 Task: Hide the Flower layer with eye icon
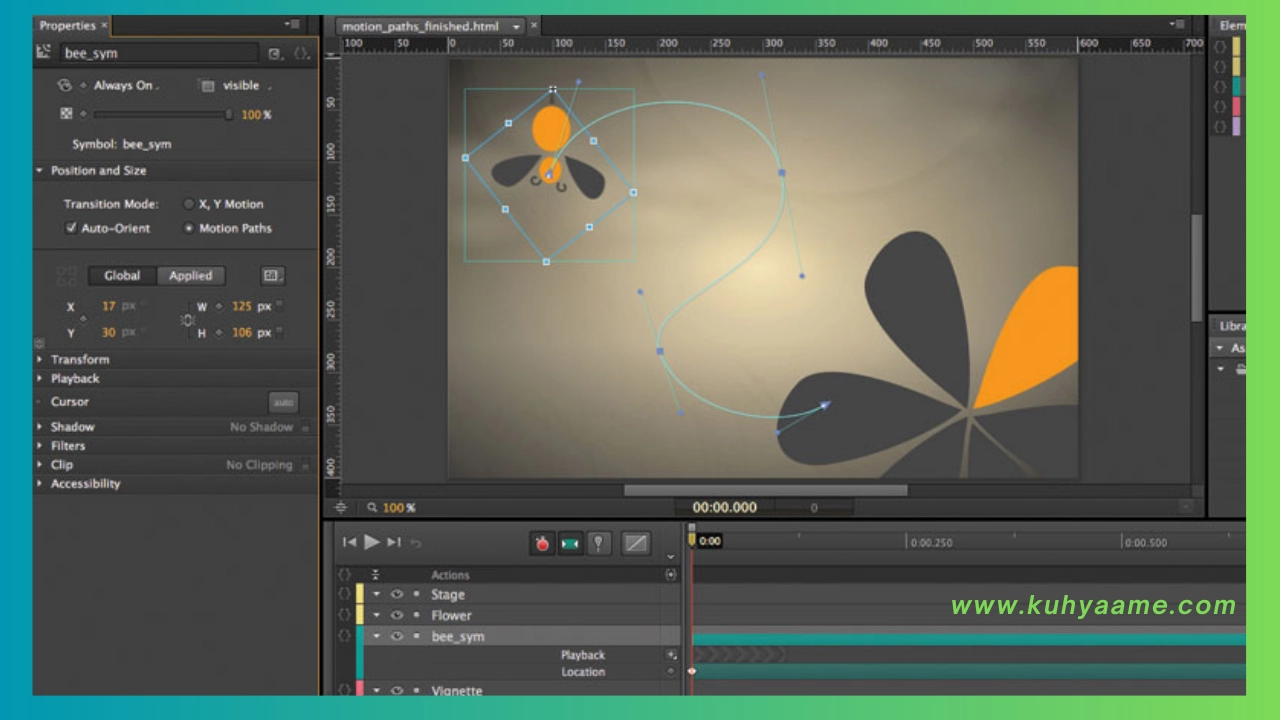coord(397,615)
